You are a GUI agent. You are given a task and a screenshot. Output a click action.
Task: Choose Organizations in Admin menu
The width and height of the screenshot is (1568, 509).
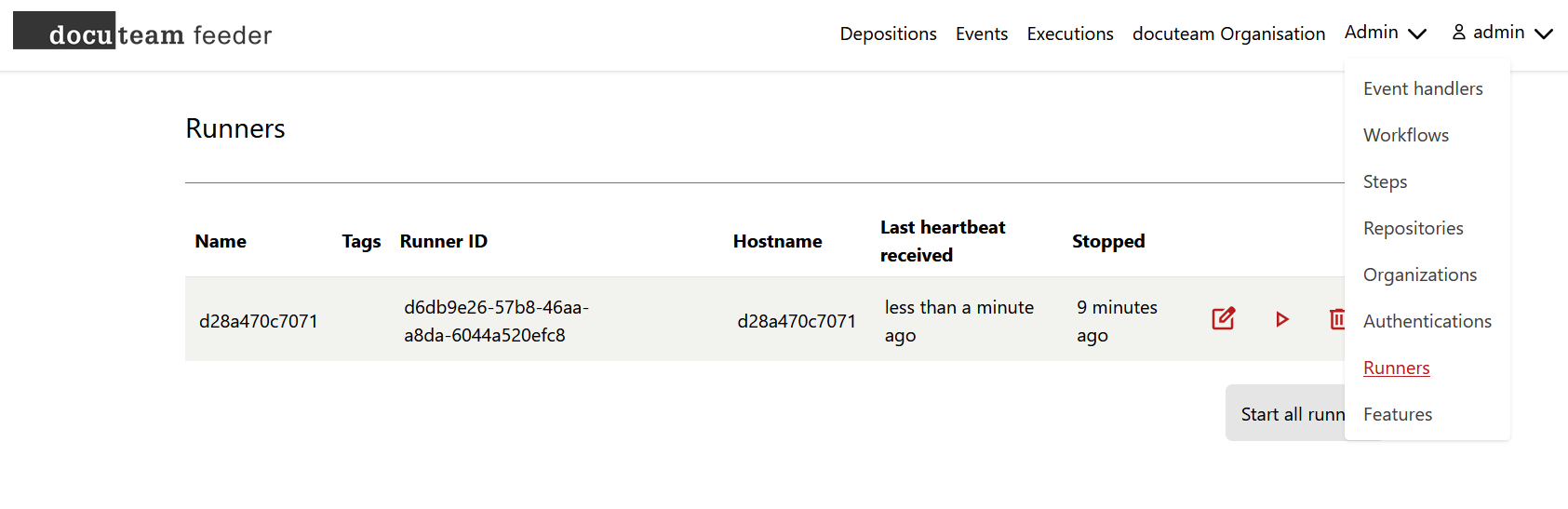point(1420,275)
